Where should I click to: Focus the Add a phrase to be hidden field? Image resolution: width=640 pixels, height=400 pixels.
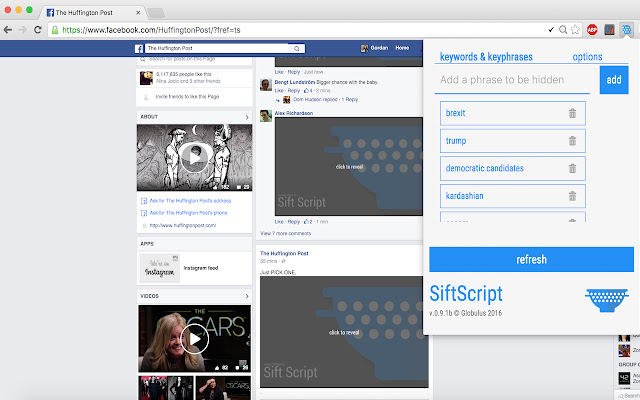[512, 80]
